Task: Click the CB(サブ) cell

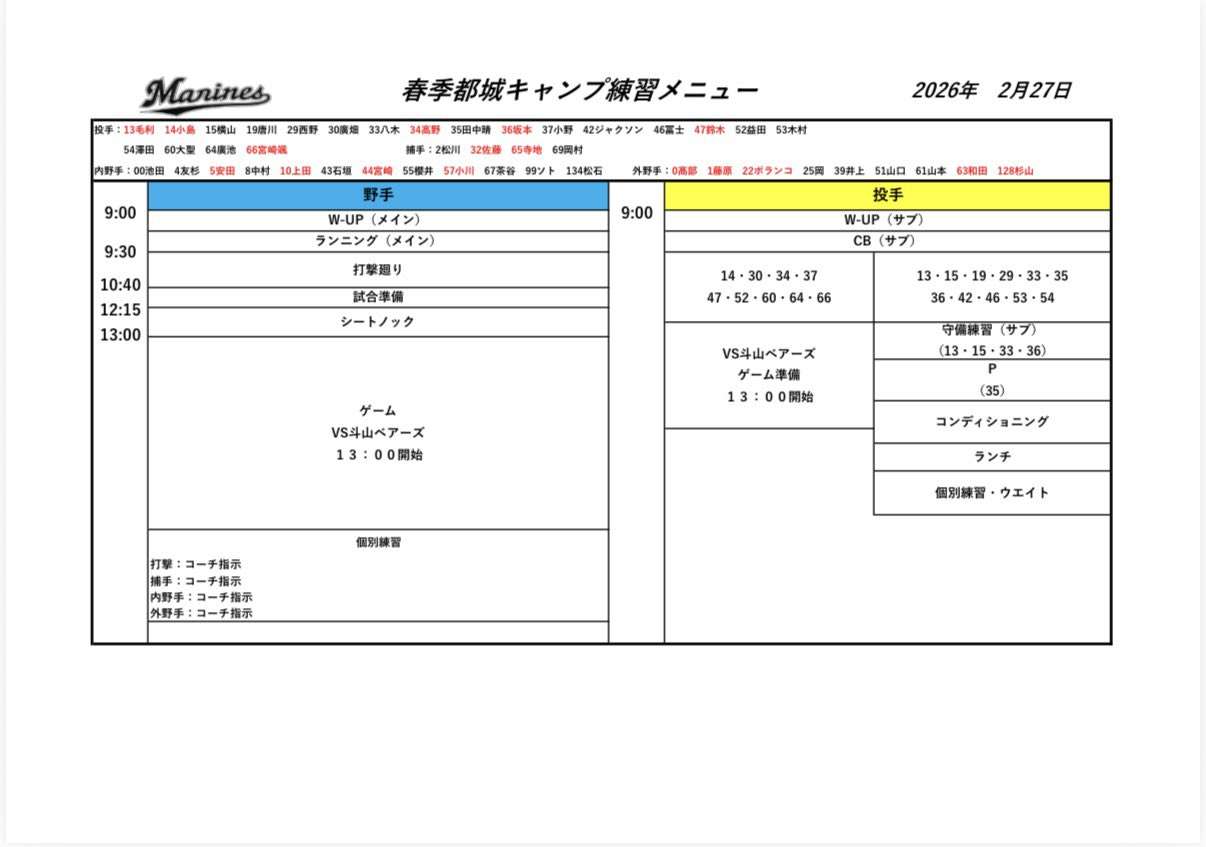Action: click(887, 241)
